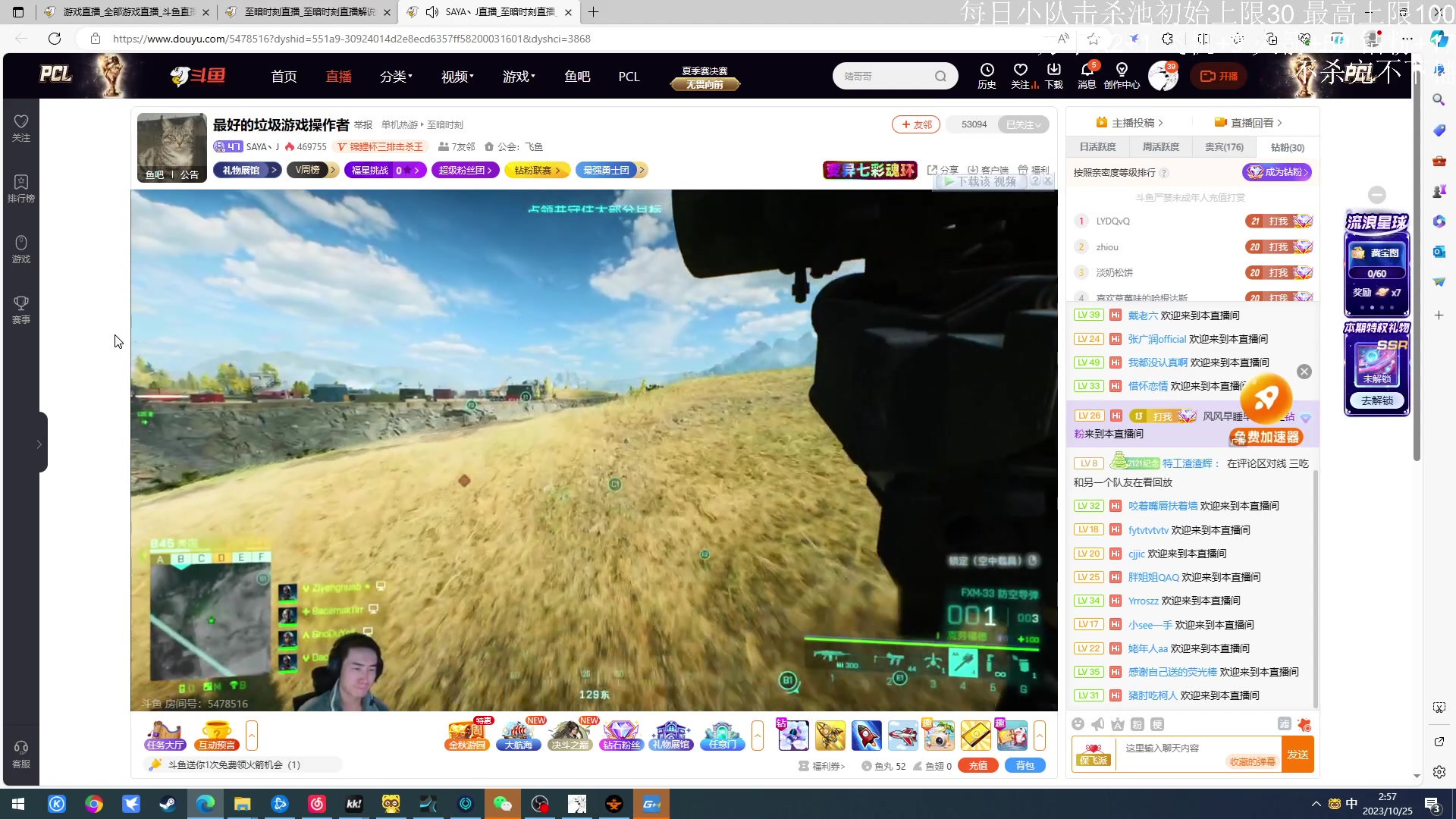Open 赛事 tournaments in left sidebar

21,310
